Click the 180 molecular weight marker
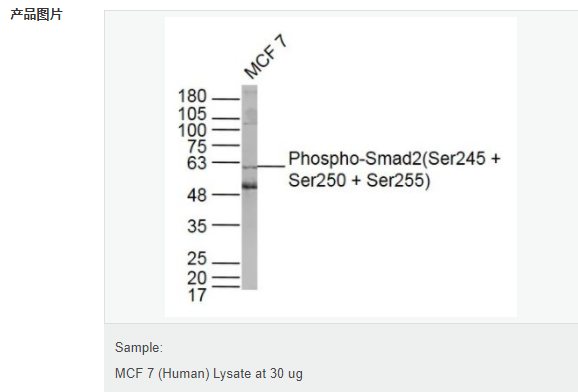Viewport: 578px width, 392px height. [x=192, y=96]
